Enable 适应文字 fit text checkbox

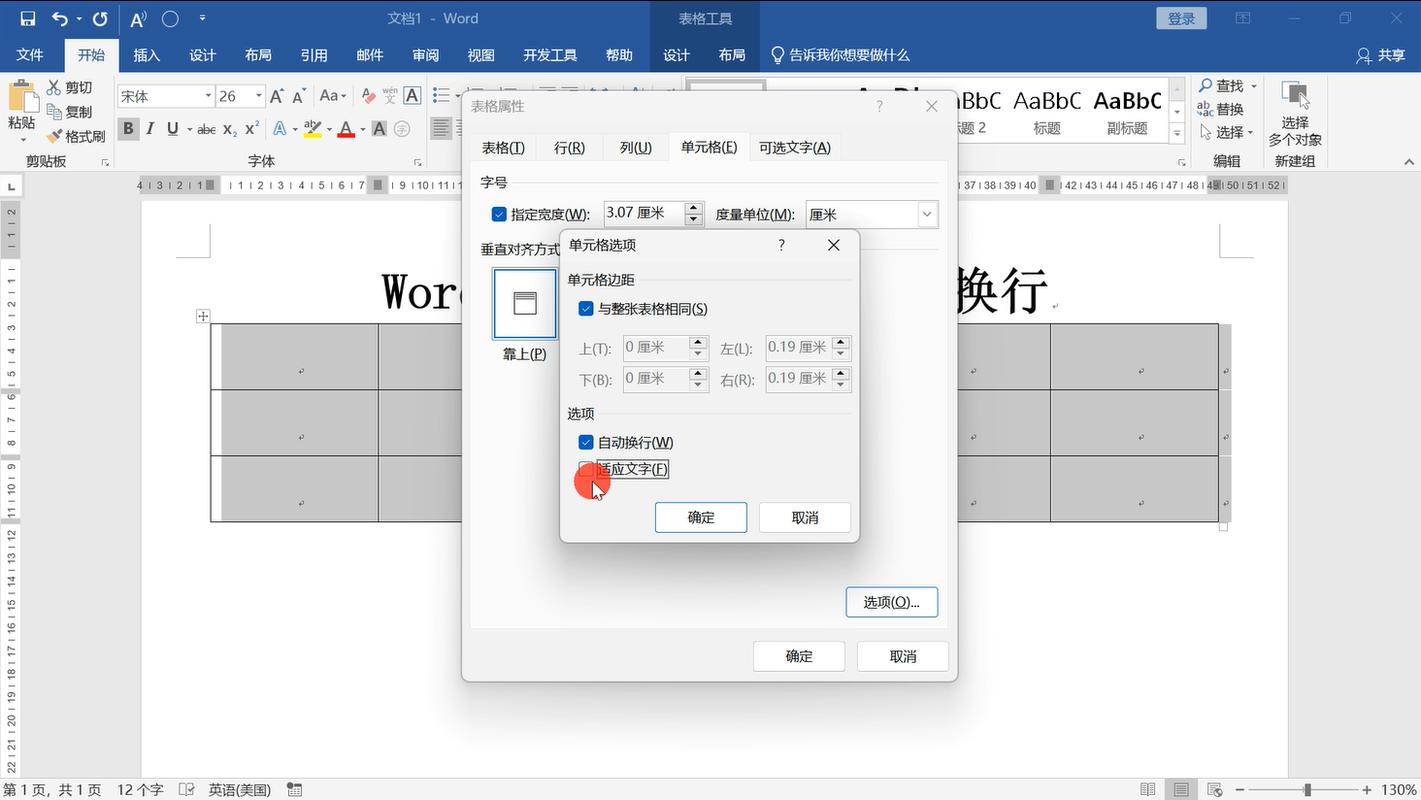[586, 469]
